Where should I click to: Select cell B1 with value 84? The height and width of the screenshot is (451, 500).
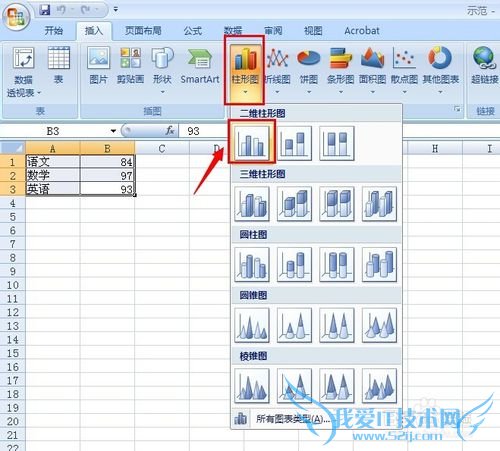(107, 162)
